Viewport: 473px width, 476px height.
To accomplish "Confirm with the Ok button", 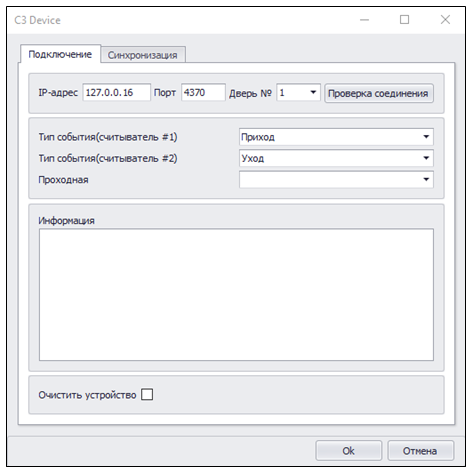I will pos(349,451).
